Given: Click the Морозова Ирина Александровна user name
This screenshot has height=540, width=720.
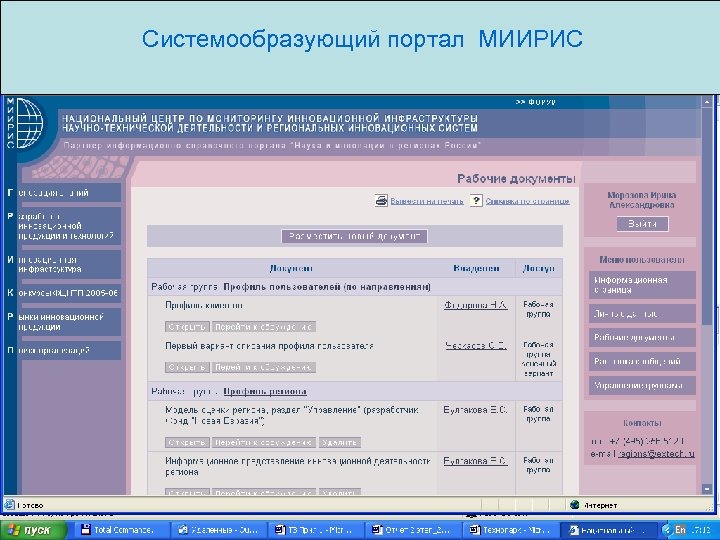Looking at the screenshot, I should (x=642, y=200).
